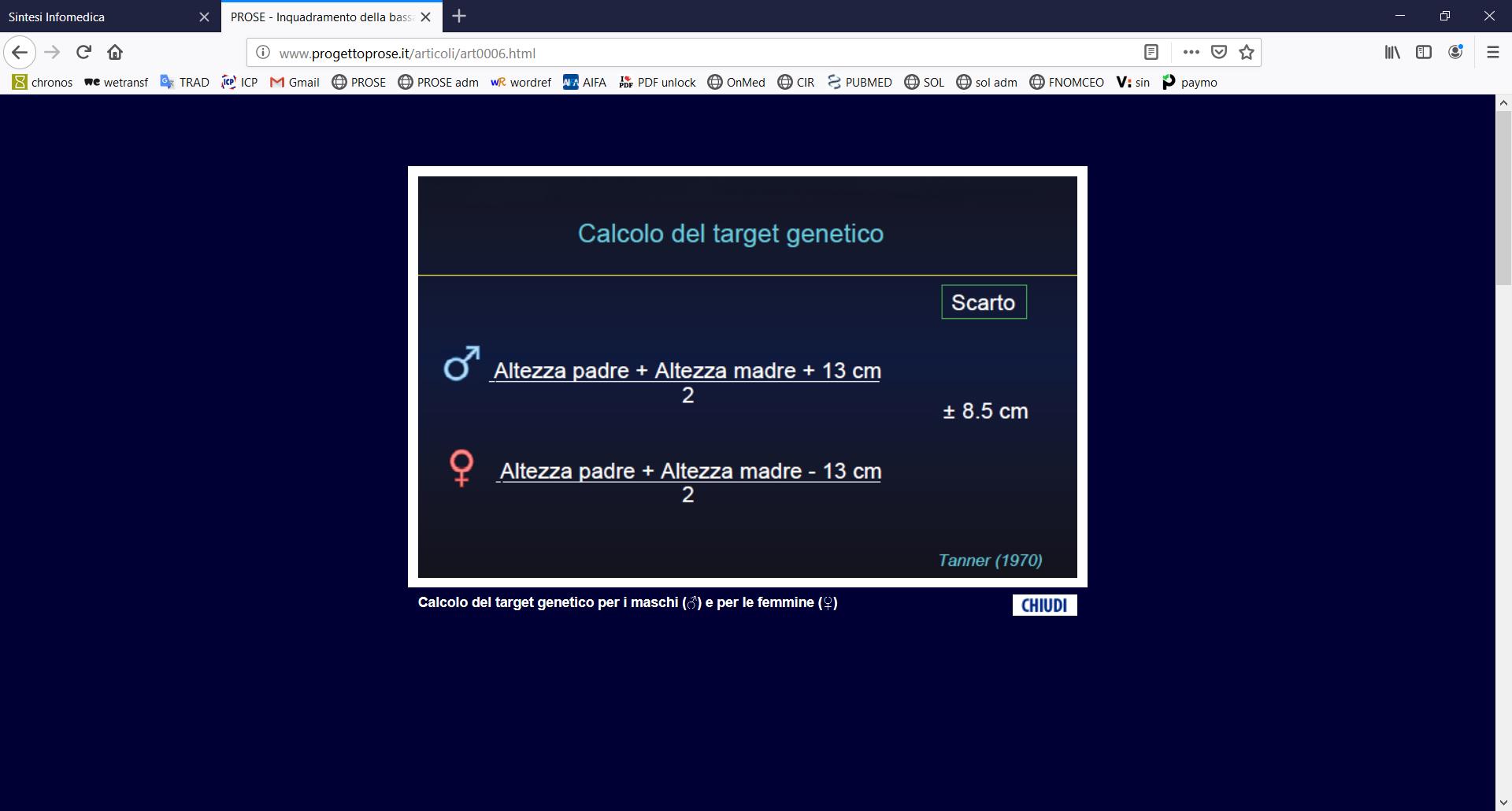Click the CHIUDI button below the slide
The width and height of the screenshot is (1512, 811).
pos(1044,605)
